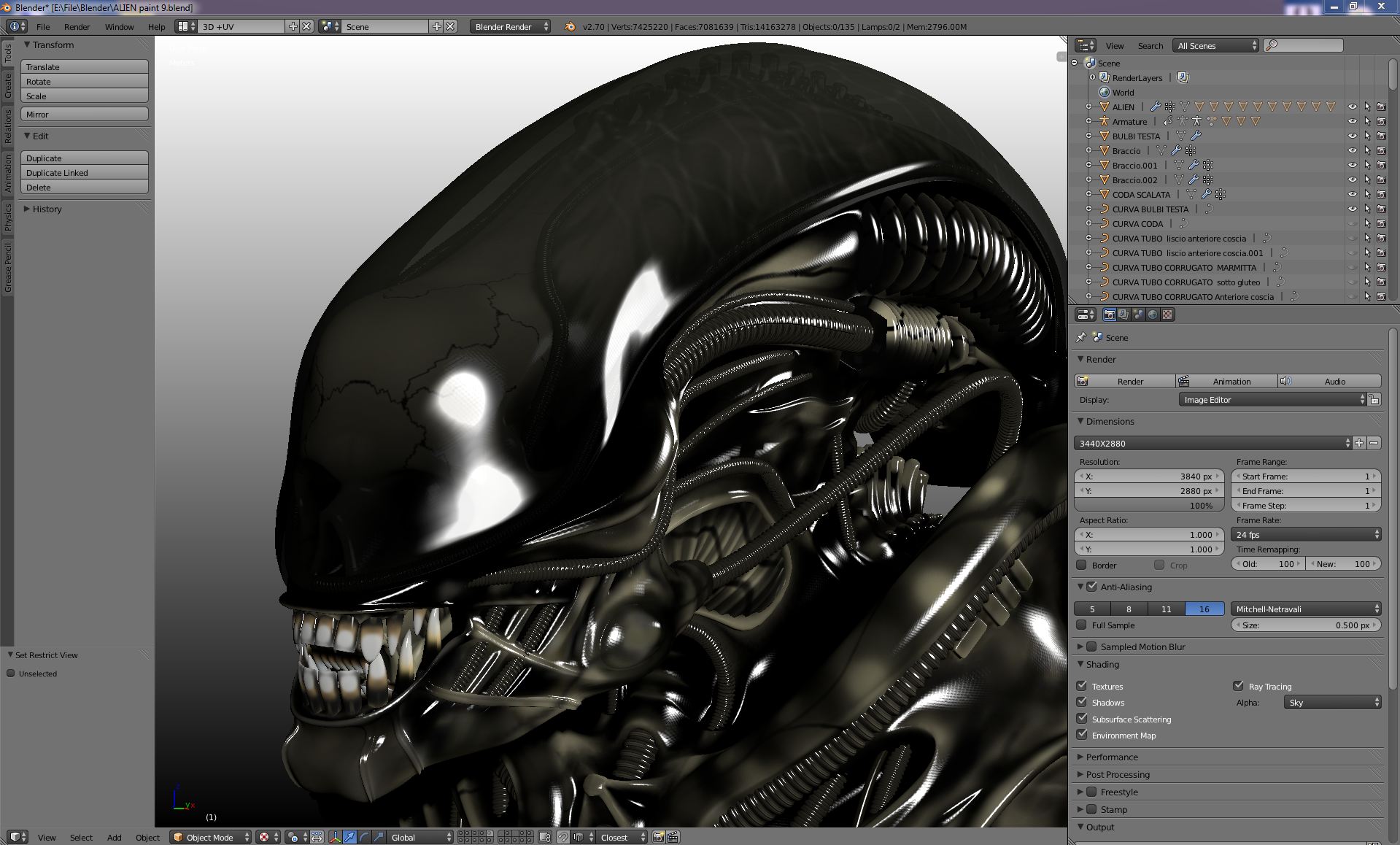Open the Texture properties tab checker icon

coord(1167,315)
